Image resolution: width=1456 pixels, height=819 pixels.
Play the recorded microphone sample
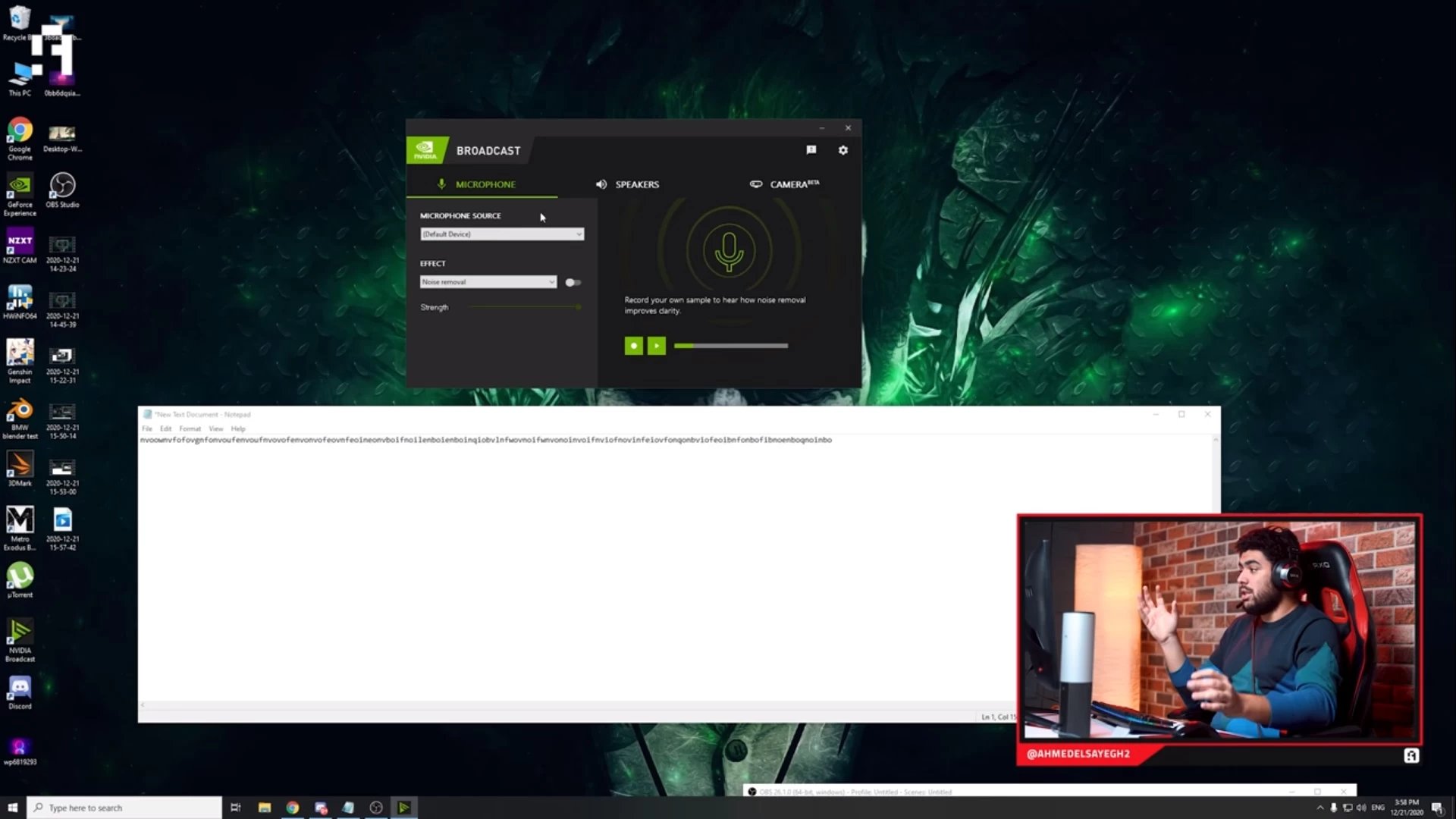pyautogui.click(x=657, y=346)
